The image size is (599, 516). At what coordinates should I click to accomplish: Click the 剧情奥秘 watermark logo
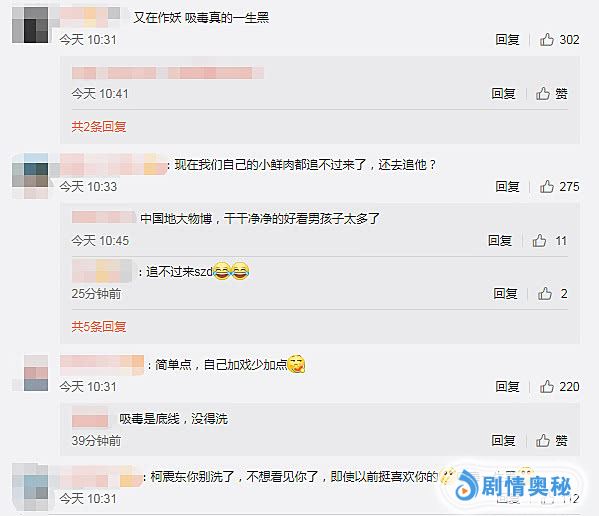(x=513, y=486)
